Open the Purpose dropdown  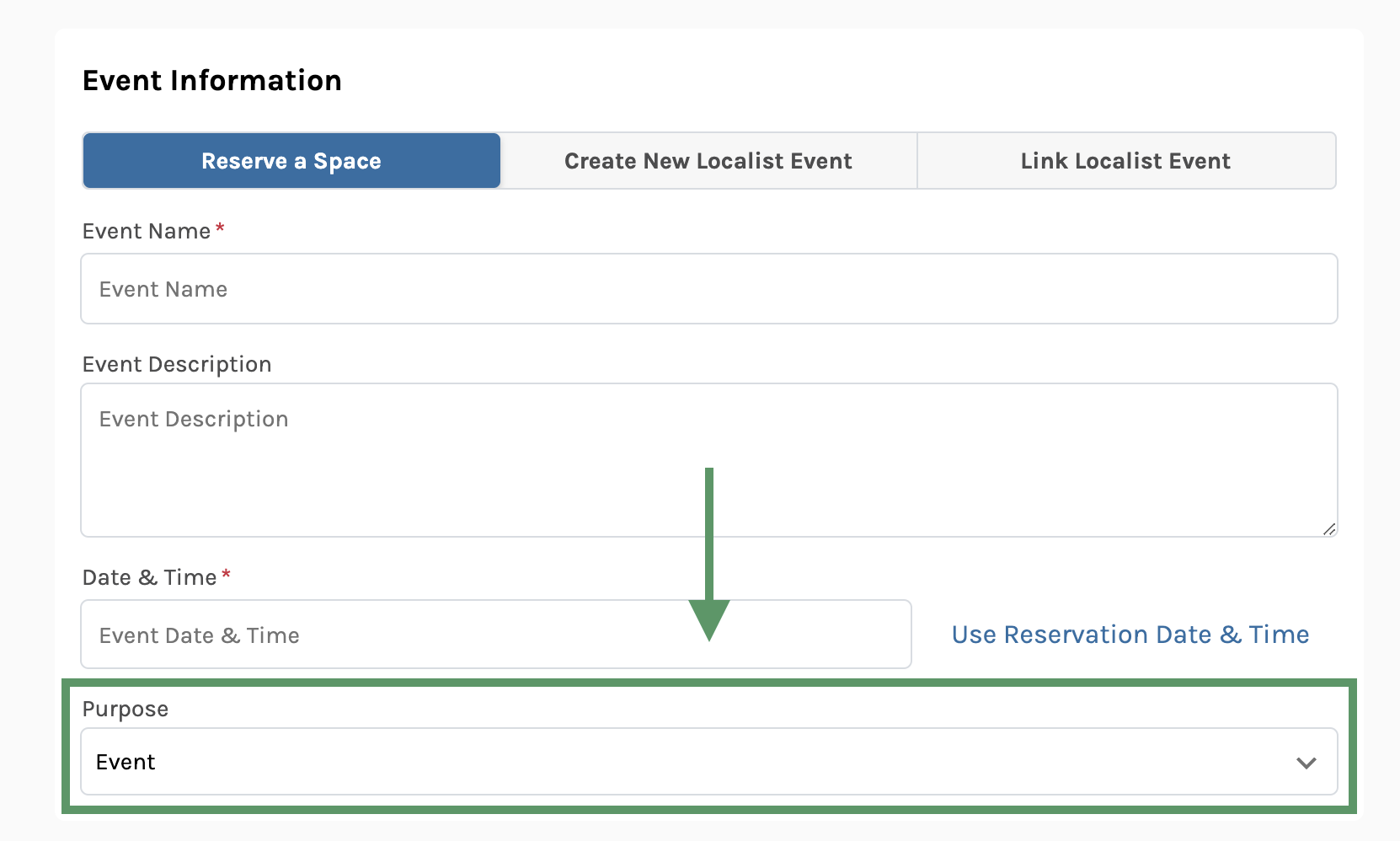708,762
